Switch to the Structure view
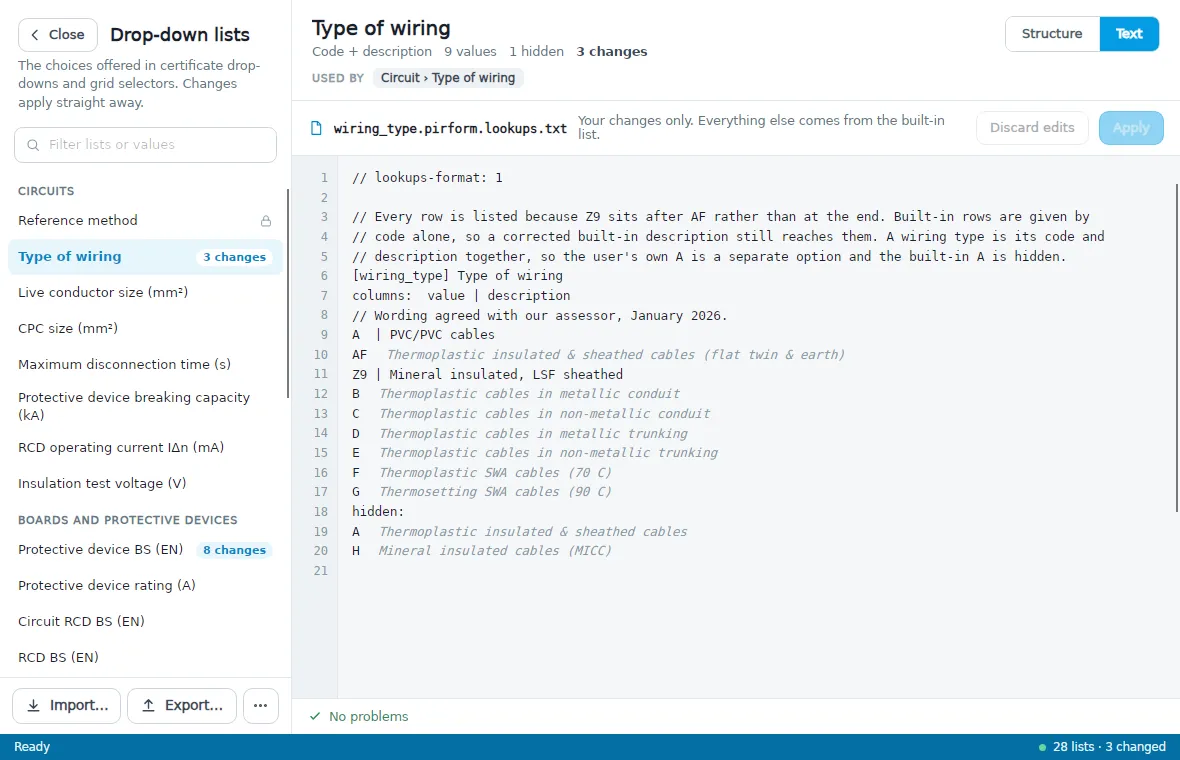Viewport: 1180px width, 760px height. [x=1052, y=34]
